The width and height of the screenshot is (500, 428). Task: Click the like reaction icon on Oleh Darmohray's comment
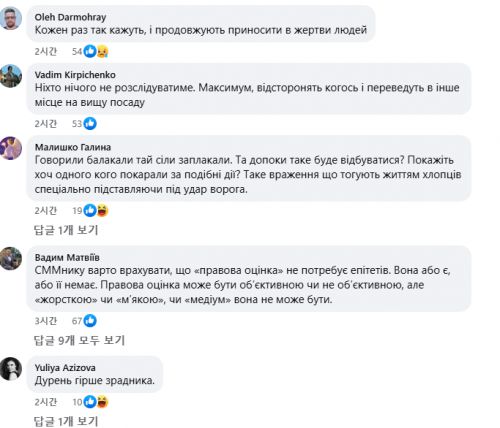click(90, 51)
